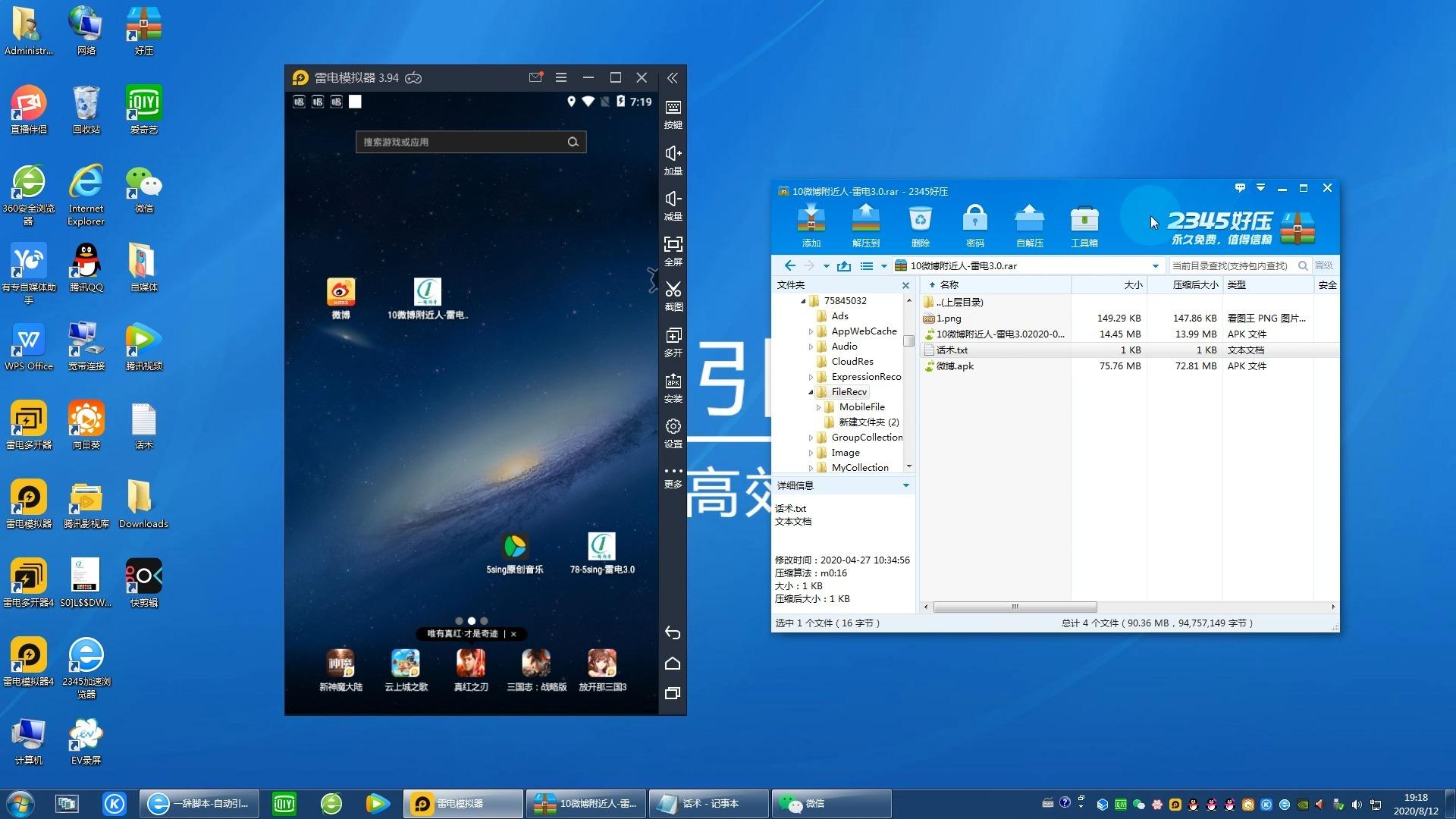Image resolution: width=1456 pixels, height=819 pixels.
Task: Switch to 微信 in the taskbar
Action: tap(831, 803)
